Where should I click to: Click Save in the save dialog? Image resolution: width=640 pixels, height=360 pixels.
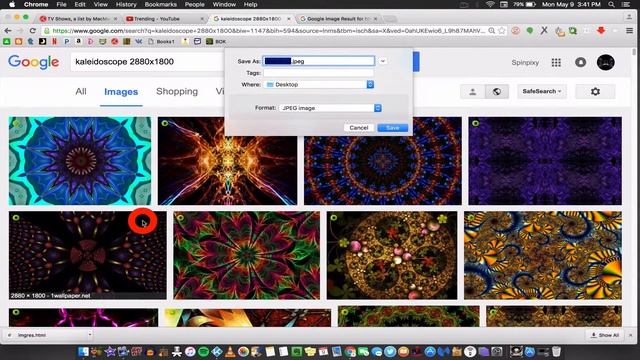(393, 128)
